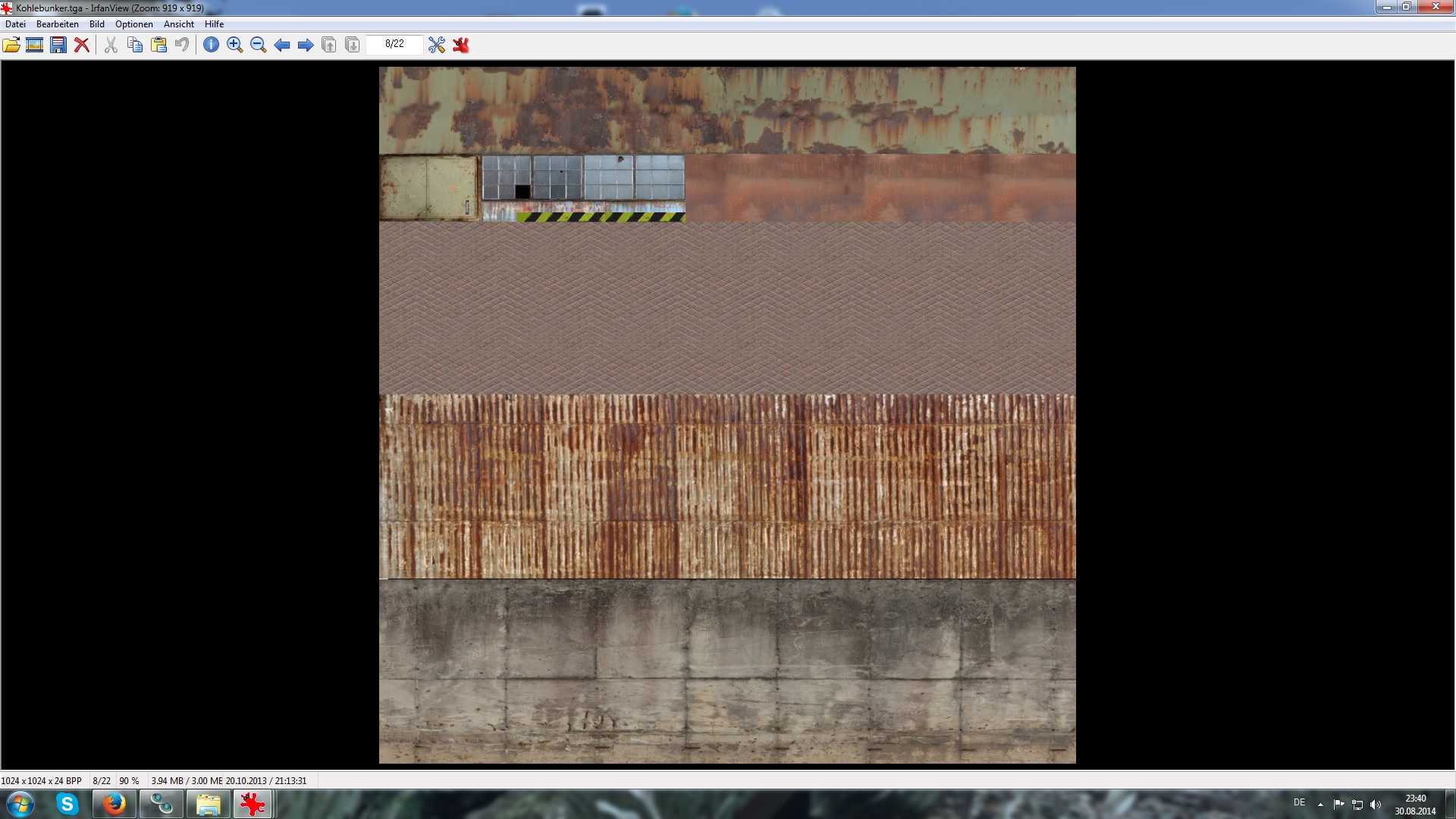Screen dimensions: 1456x819
Task: Show hidden tray icons via the arrow
Action: (1320, 804)
